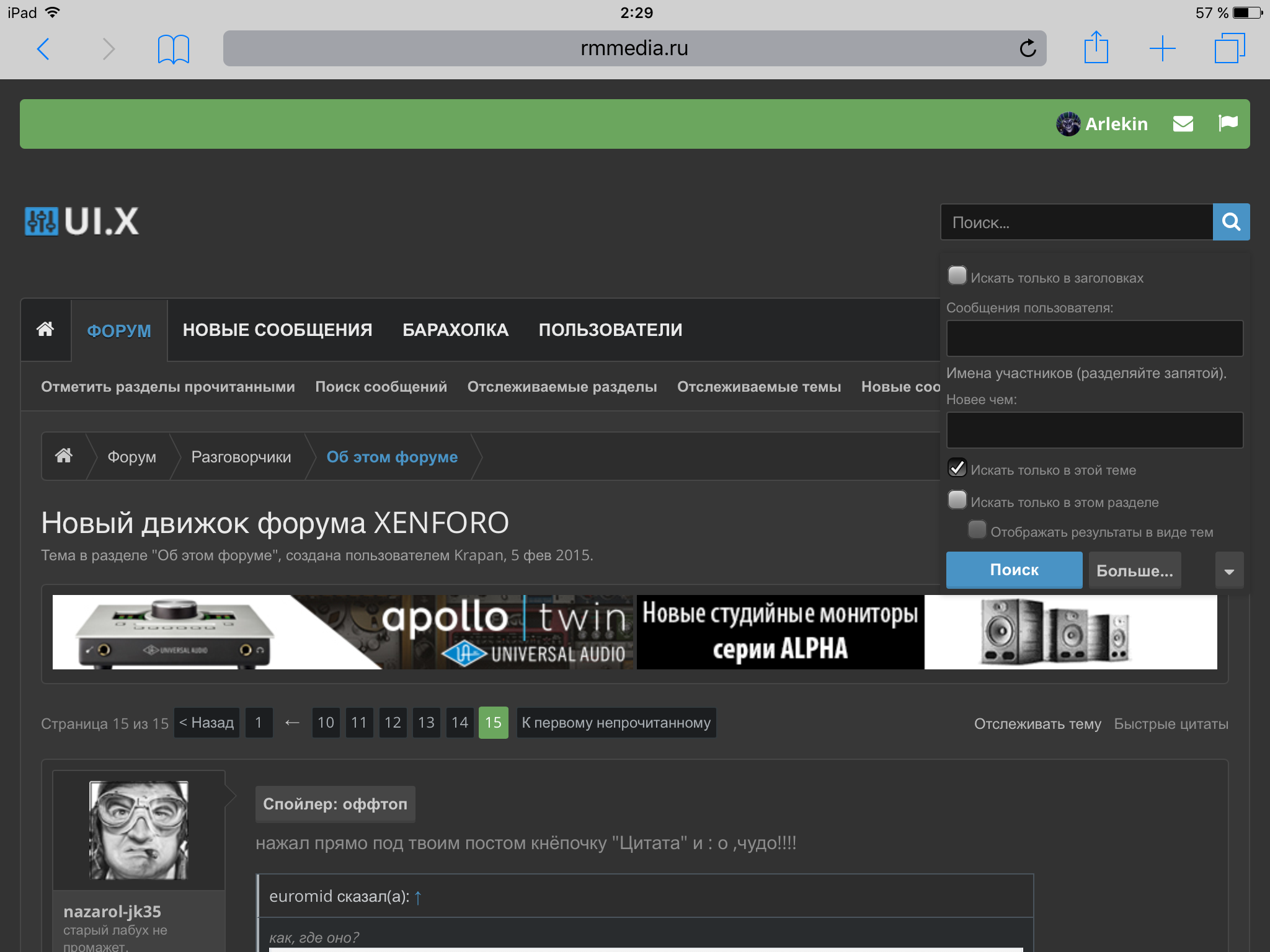Enable search in titles only checkbox

click(957, 276)
